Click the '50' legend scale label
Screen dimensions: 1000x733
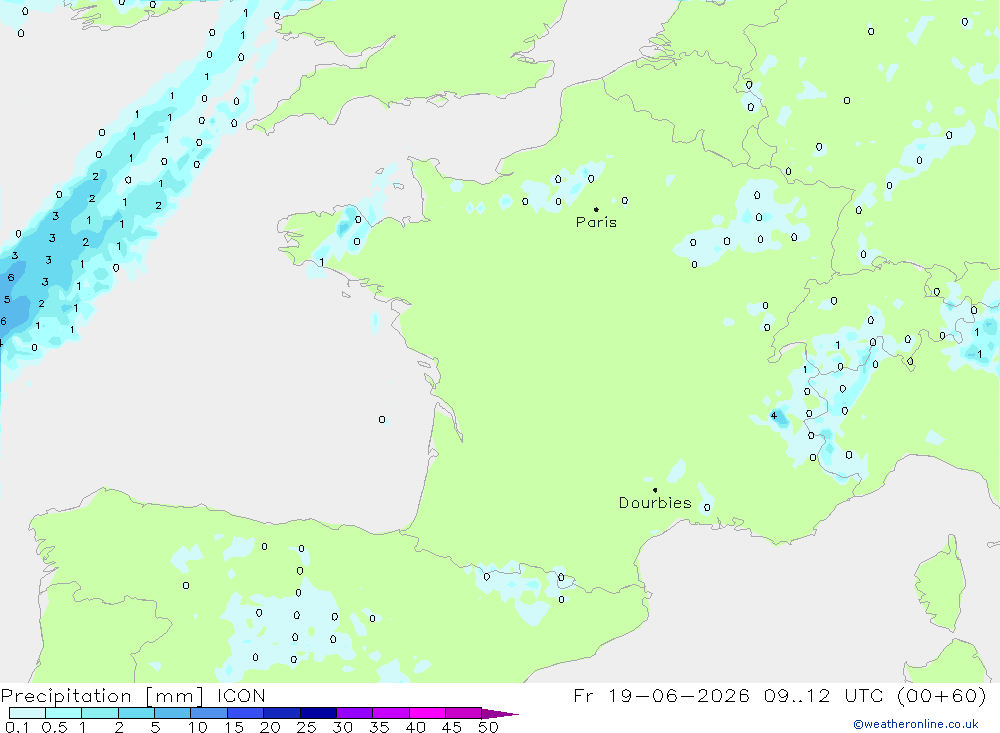[x=488, y=727]
